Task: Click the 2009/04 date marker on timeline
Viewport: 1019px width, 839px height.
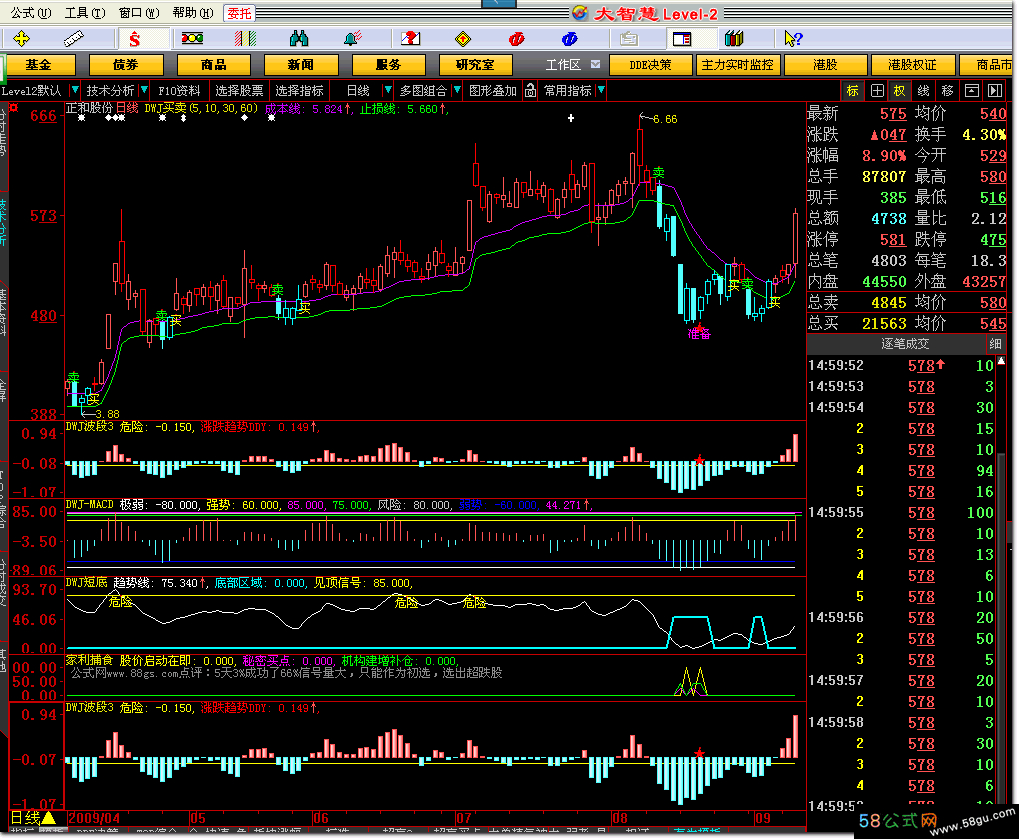Action: coord(94,818)
